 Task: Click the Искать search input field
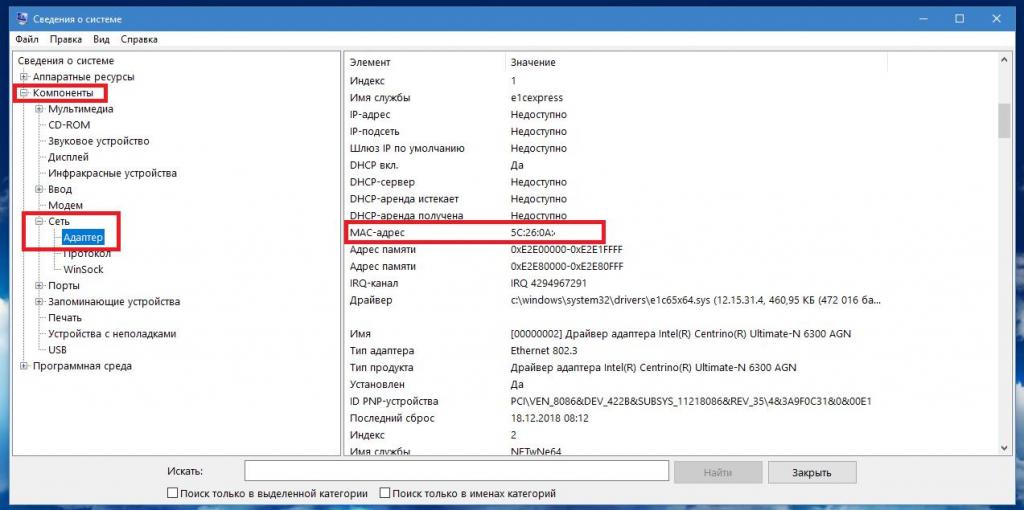pyautogui.click(x=456, y=471)
